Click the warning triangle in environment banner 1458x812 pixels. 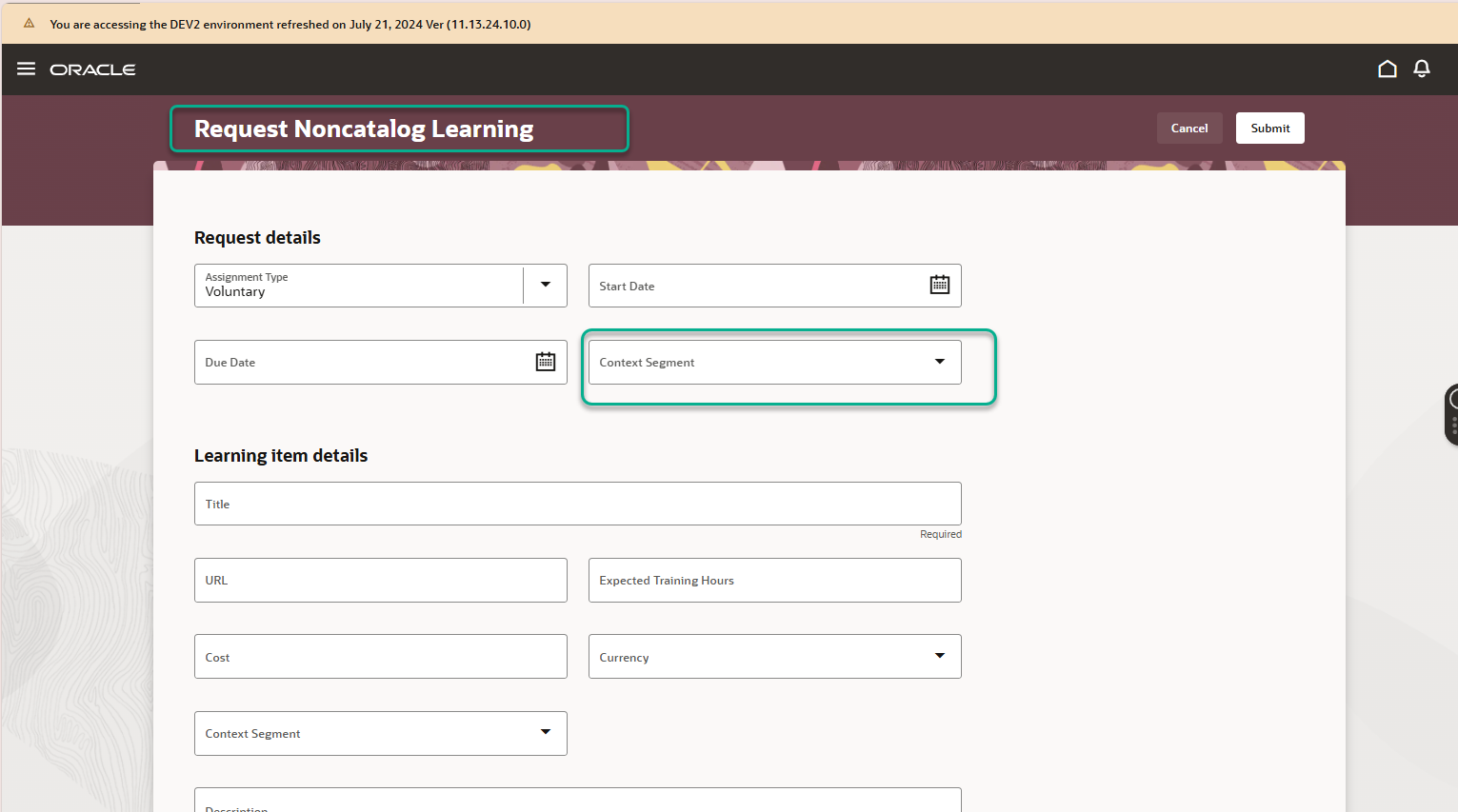point(30,24)
